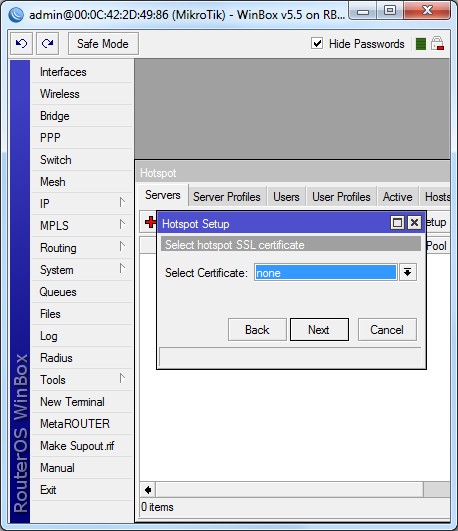Click the WinBox logo in title bar

coord(16,15)
